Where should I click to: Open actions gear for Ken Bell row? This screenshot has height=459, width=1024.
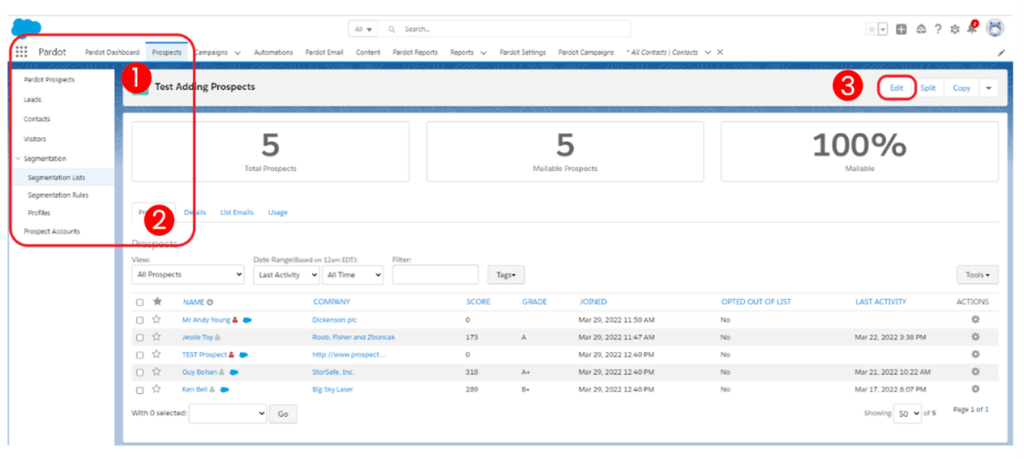click(x=975, y=388)
